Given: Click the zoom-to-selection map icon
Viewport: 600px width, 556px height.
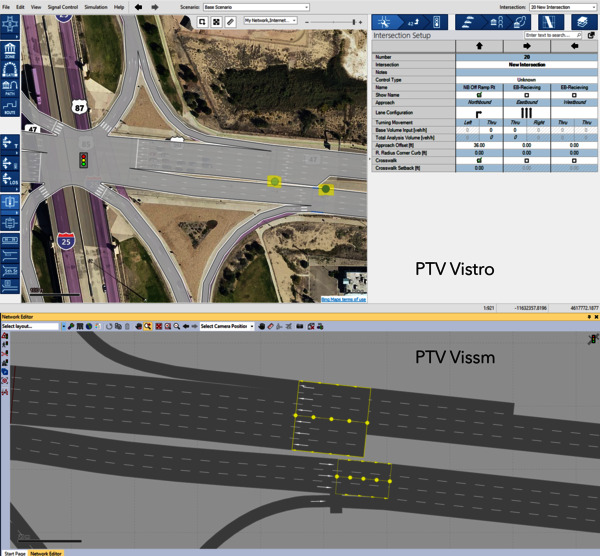Looking at the screenshot, I should pos(202,22).
